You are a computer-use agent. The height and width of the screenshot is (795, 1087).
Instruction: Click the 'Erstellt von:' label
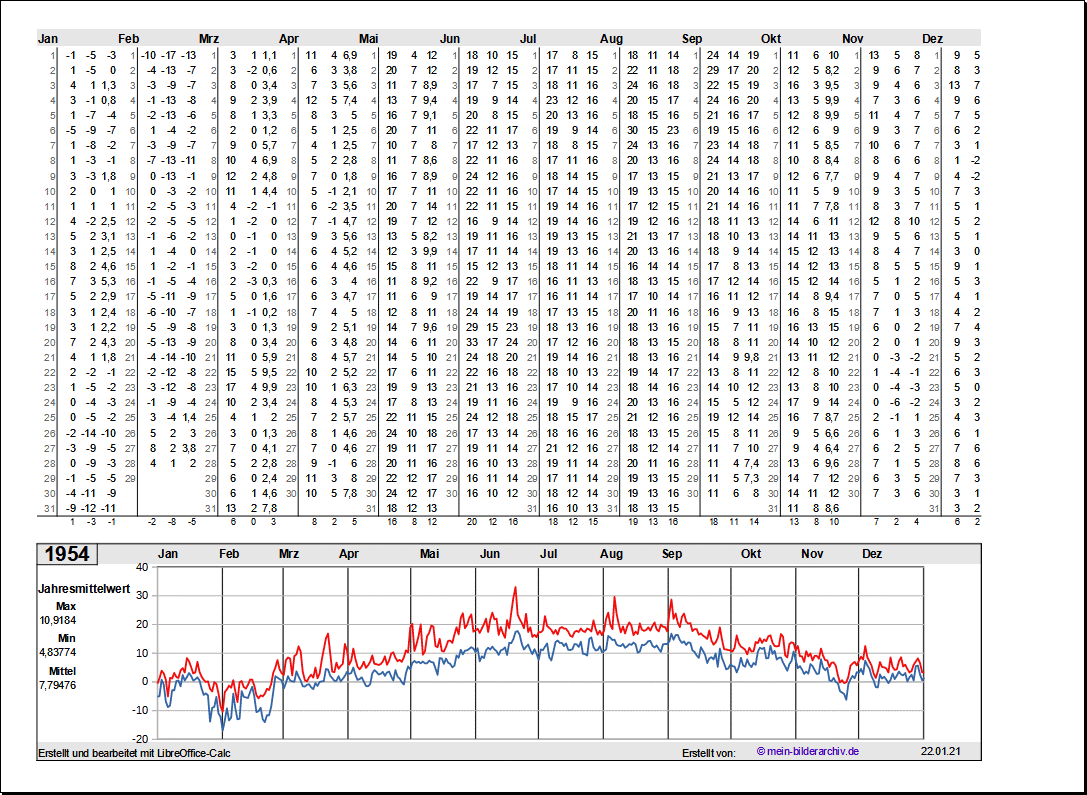point(708,752)
